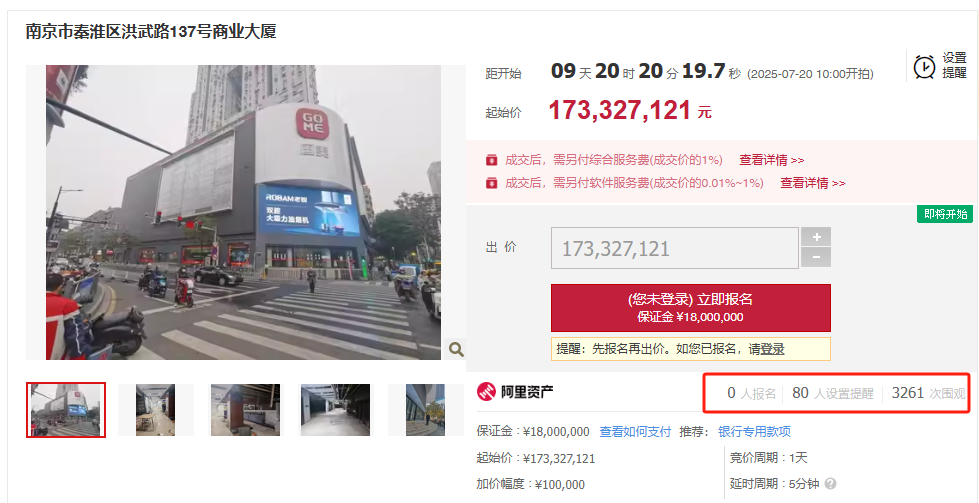Select the fifth thumbnail image

(x=425, y=409)
